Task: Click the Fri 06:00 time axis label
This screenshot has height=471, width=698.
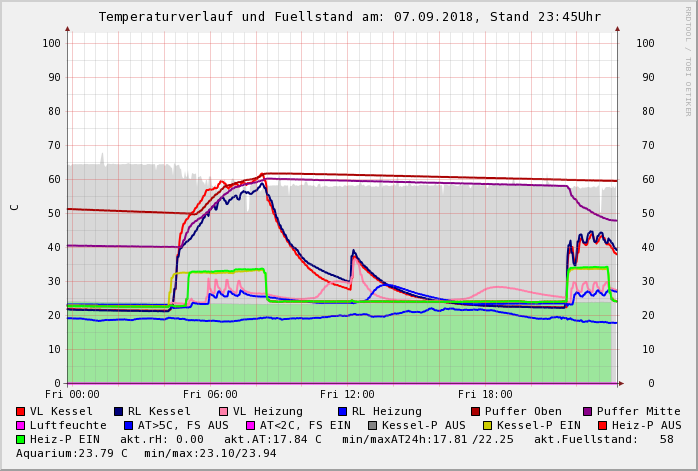Action: click(210, 395)
